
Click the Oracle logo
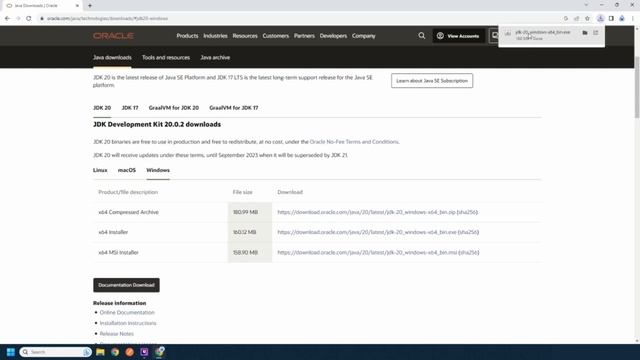click(113, 36)
